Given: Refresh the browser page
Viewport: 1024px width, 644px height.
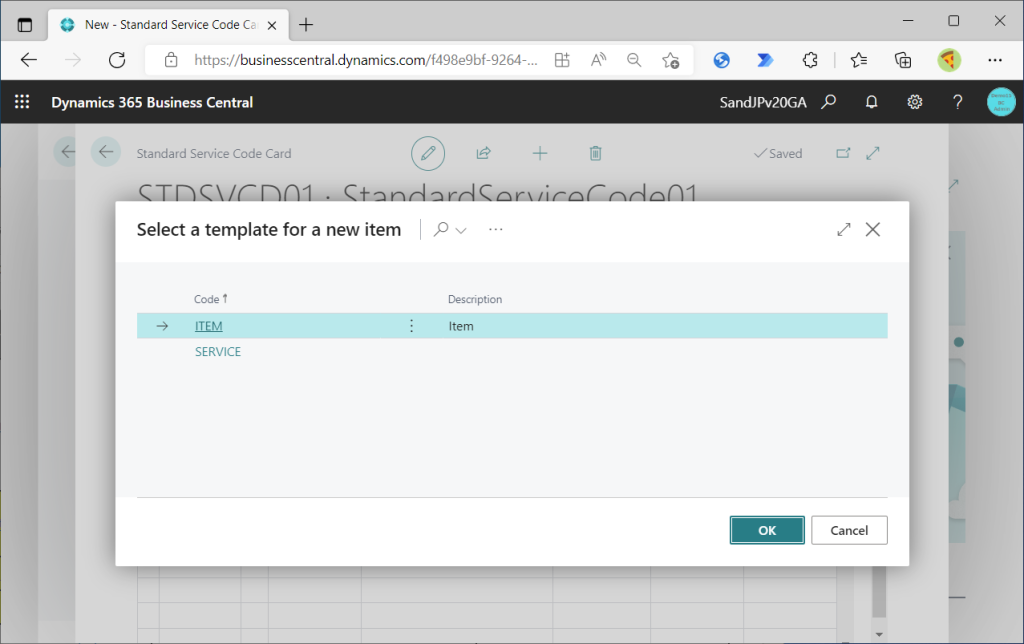Looking at the screenshot, I should 117,60.
